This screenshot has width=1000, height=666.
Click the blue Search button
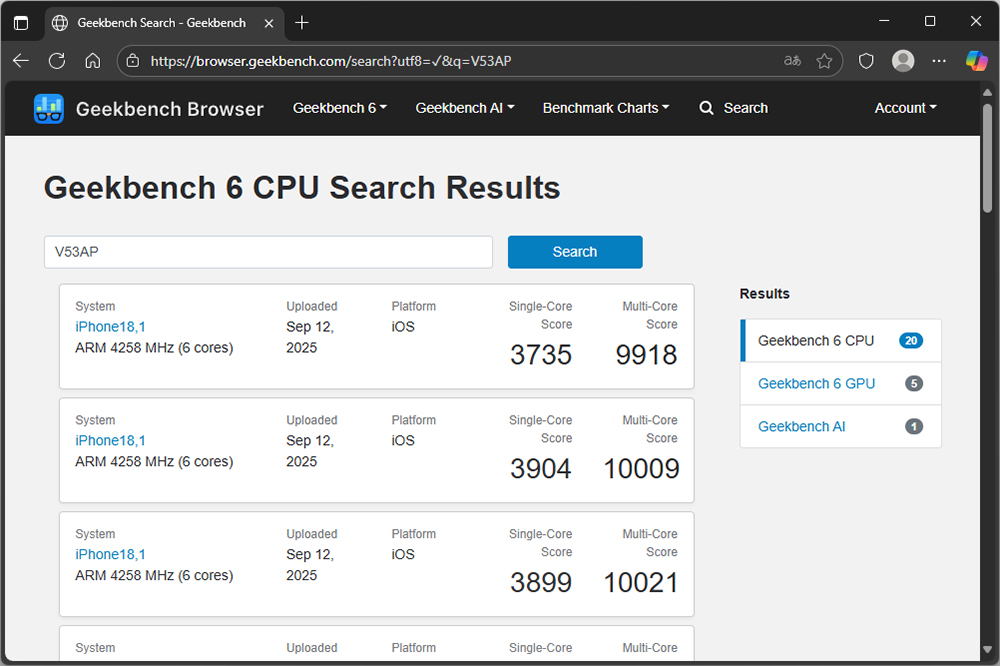point(575,252)
